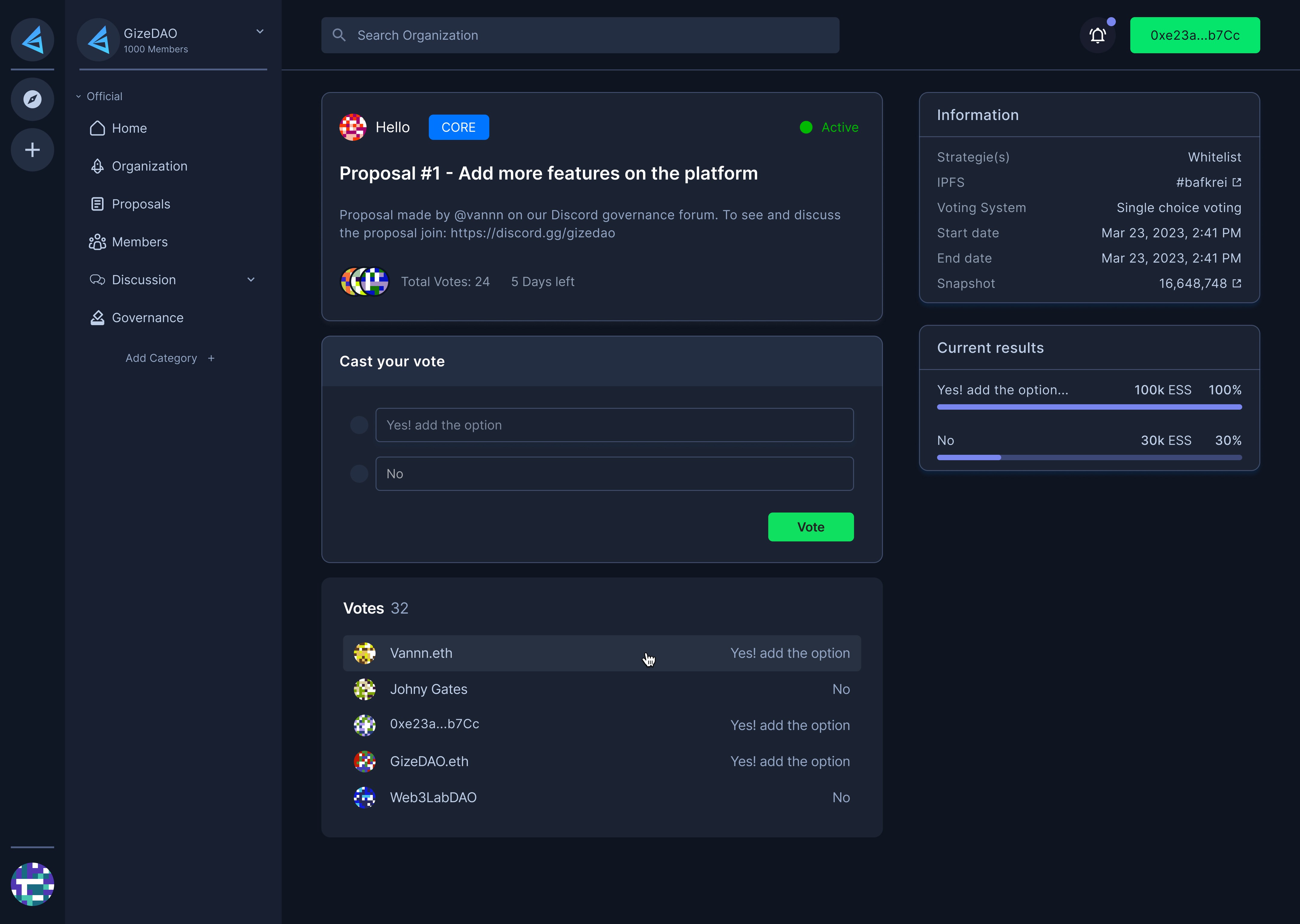Click the plus add organization icon
The height and width of the screenshot is (924, 1300).
32,149
